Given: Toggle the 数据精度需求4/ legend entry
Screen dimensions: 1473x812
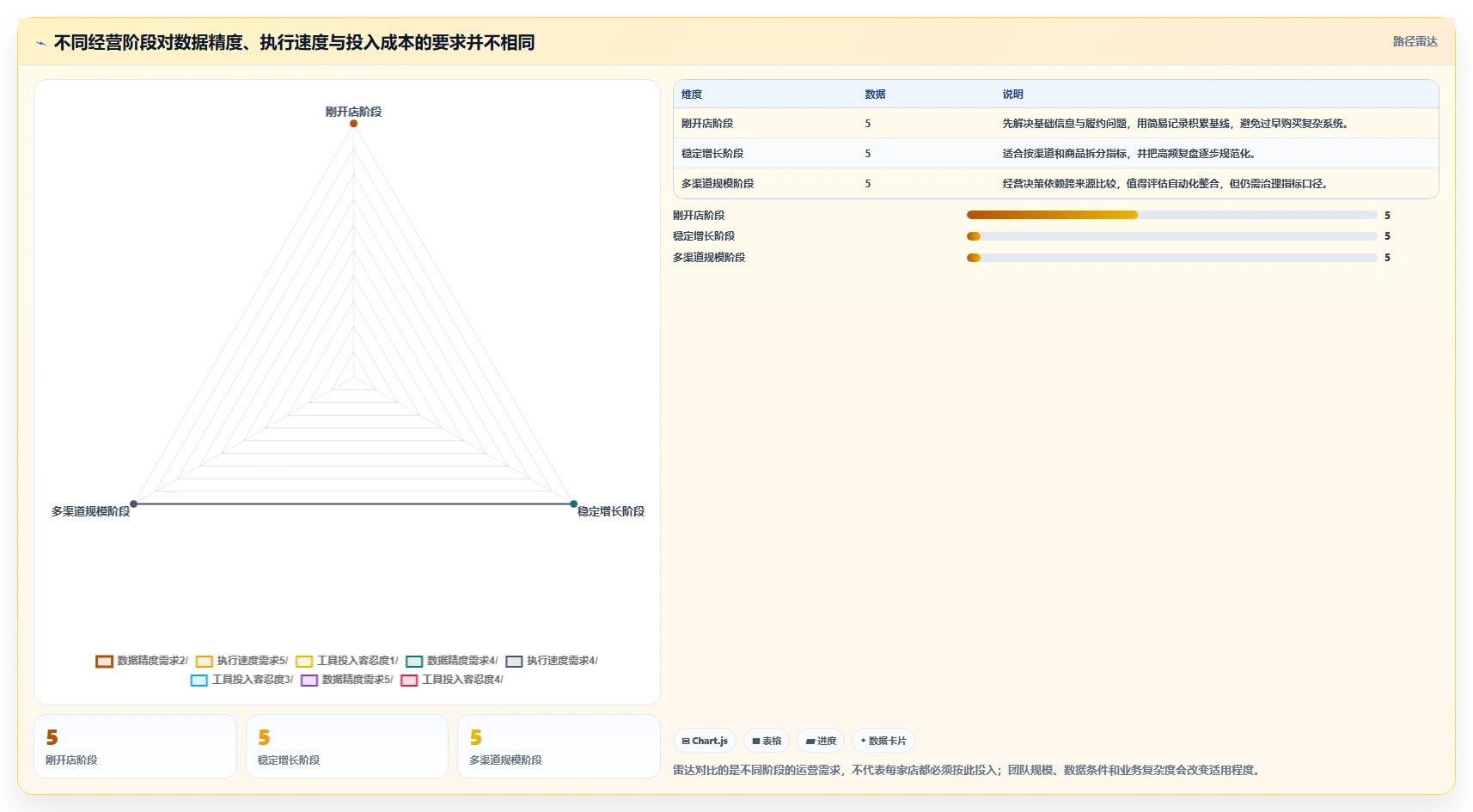Looking at the screenshot, I should tap(451, 661).
